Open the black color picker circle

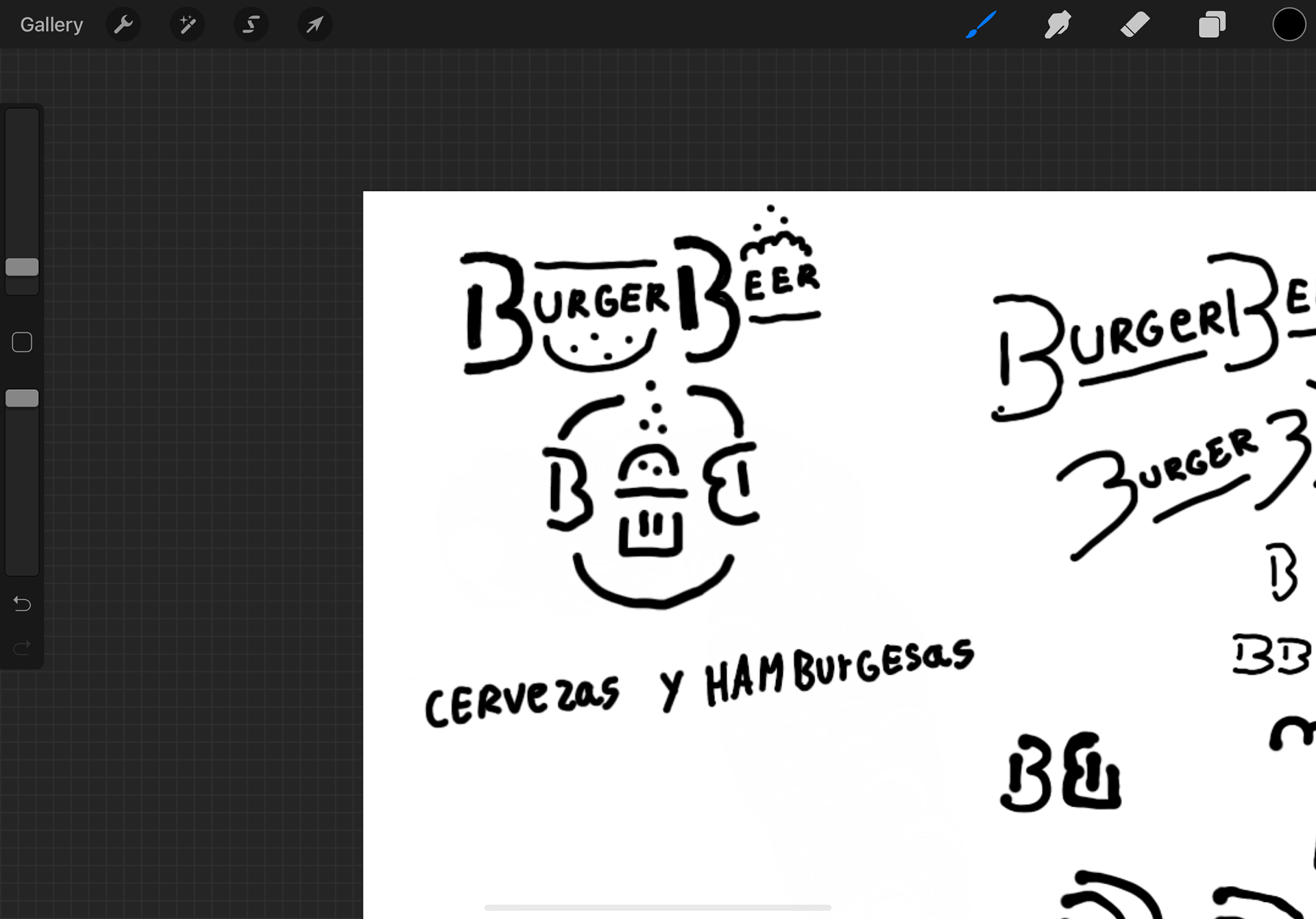tap(1289, 25)
